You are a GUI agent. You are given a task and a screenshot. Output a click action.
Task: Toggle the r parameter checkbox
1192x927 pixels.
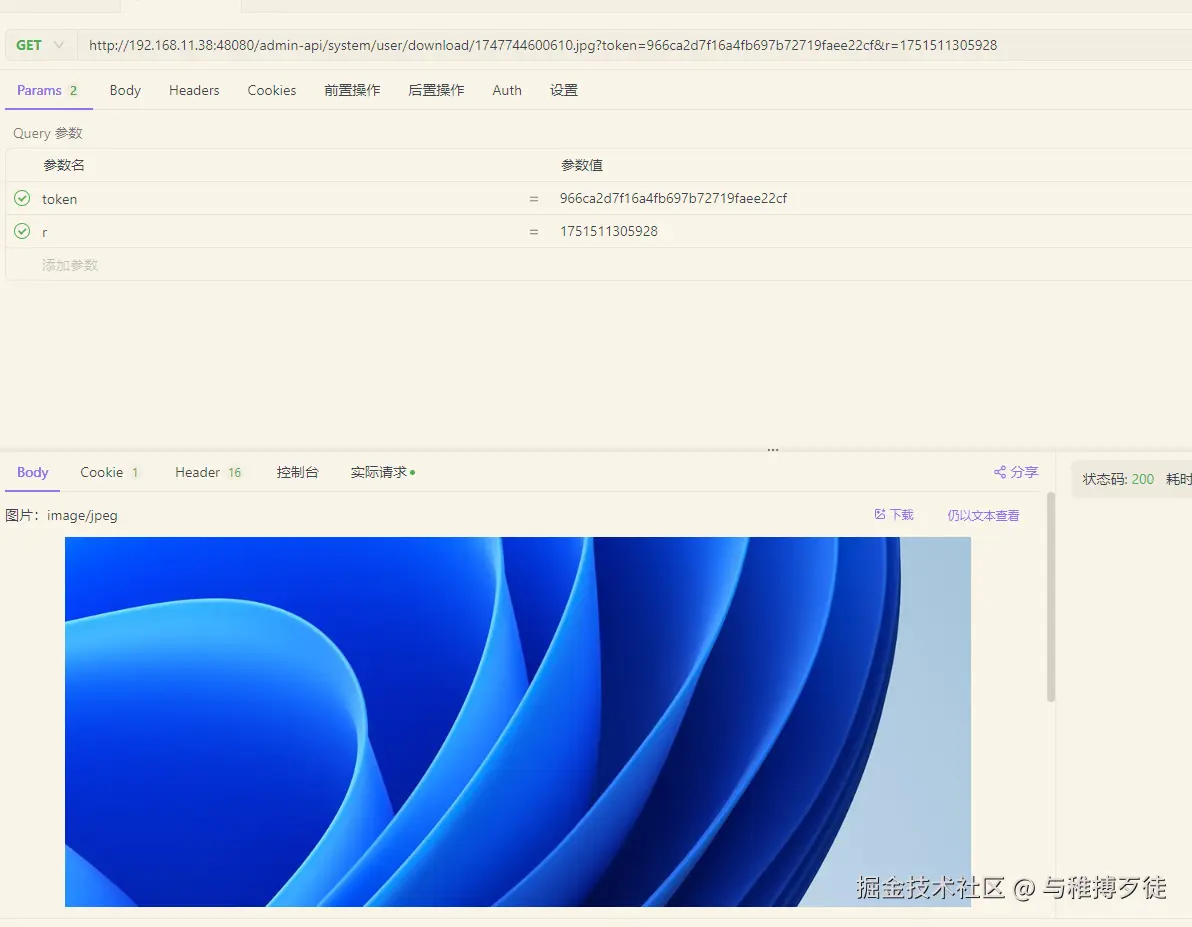tap(22, 231)
